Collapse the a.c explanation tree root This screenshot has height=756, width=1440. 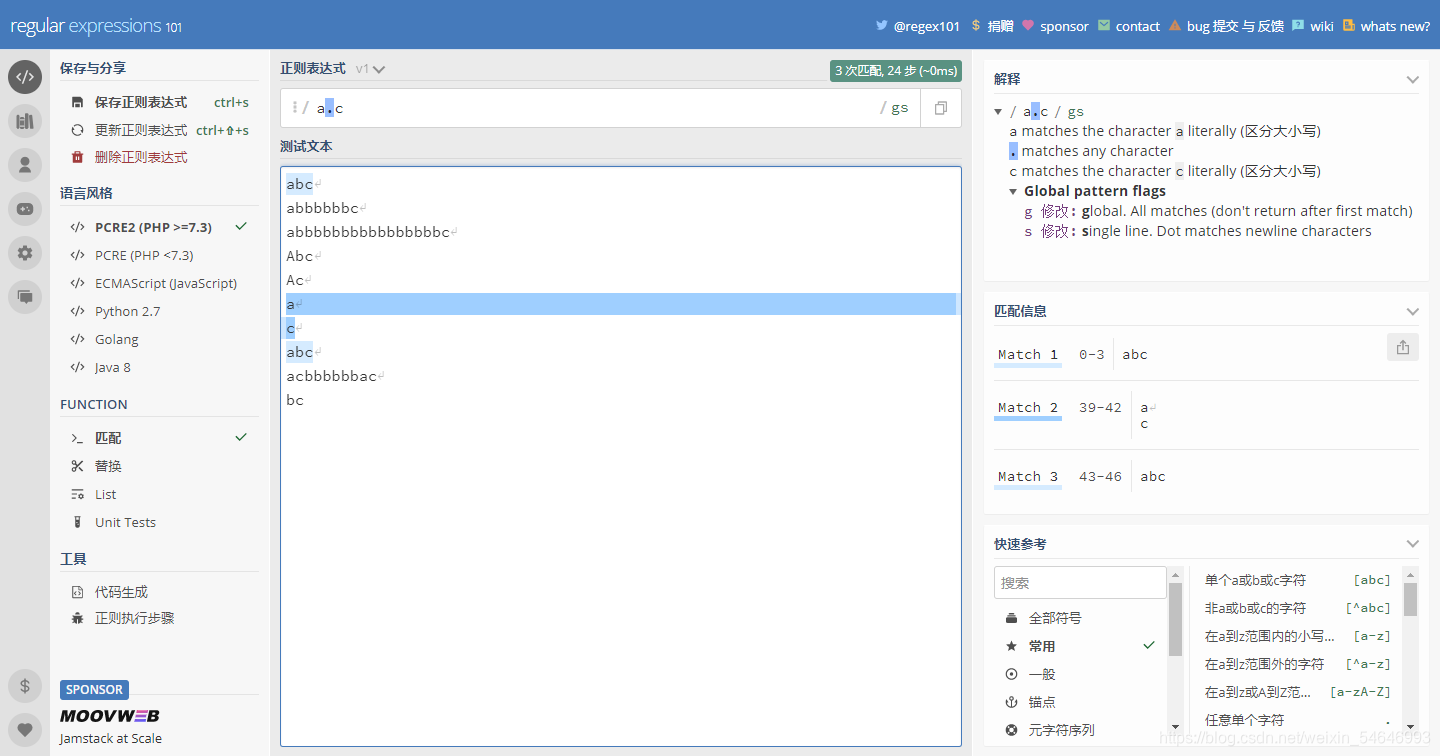click(x=998, y=112)
